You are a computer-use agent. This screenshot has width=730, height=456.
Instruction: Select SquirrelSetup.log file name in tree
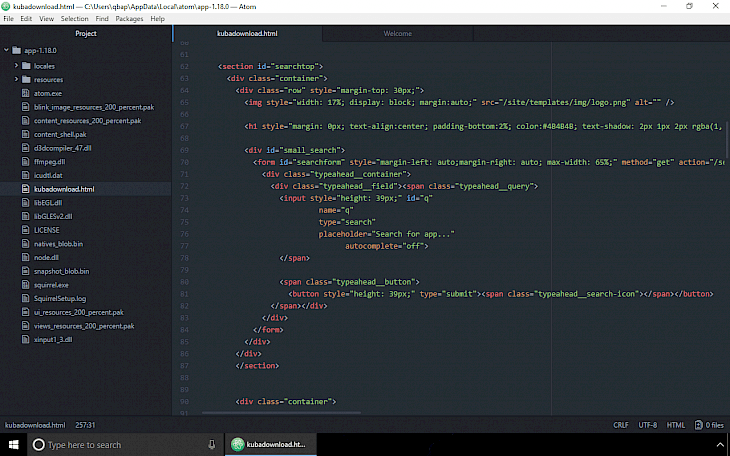(x=60, y=298)
